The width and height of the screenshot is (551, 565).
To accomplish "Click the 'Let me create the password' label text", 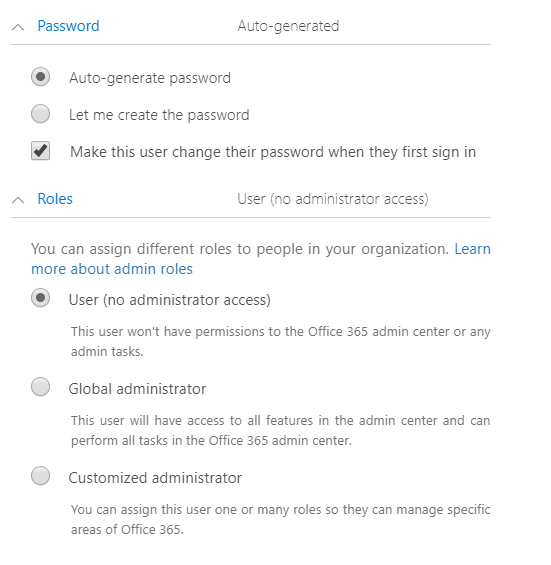I will click(159, 115).
